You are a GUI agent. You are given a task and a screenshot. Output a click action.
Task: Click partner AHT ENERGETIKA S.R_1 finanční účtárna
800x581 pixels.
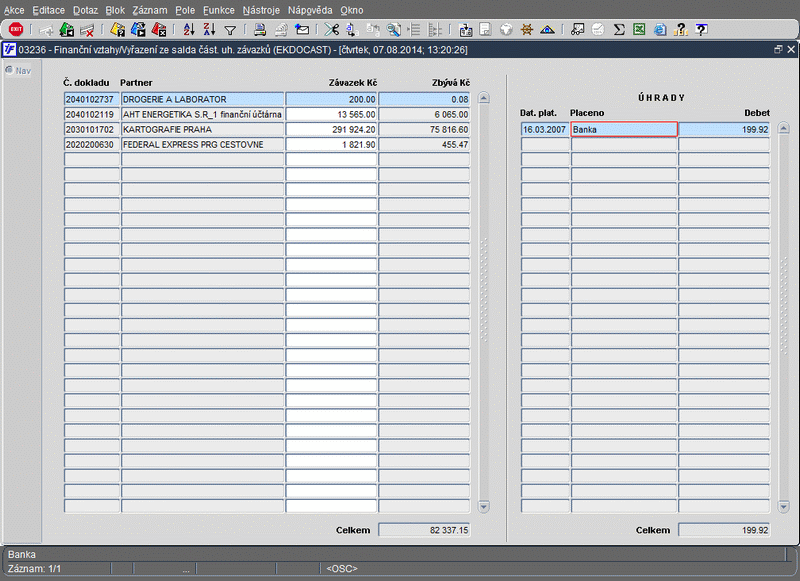pos(203,114)
